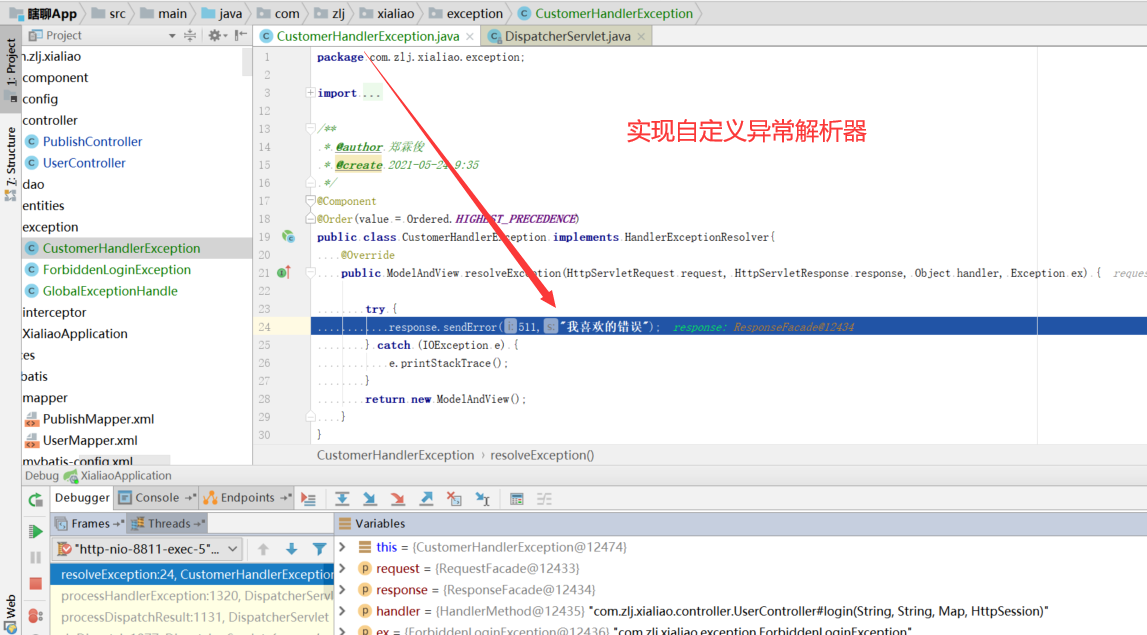Screen dimensions: 1147x635
Task: Click the Hide Project panel icon
Action: pyautogui.click(x=241, y=35)
